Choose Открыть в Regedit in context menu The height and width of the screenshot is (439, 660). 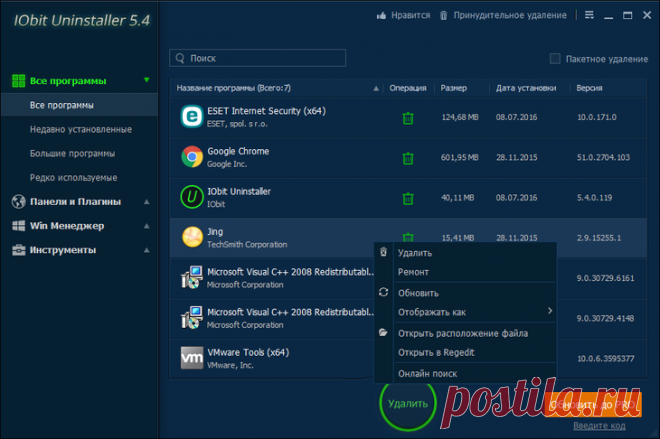[x=465, y=352]
